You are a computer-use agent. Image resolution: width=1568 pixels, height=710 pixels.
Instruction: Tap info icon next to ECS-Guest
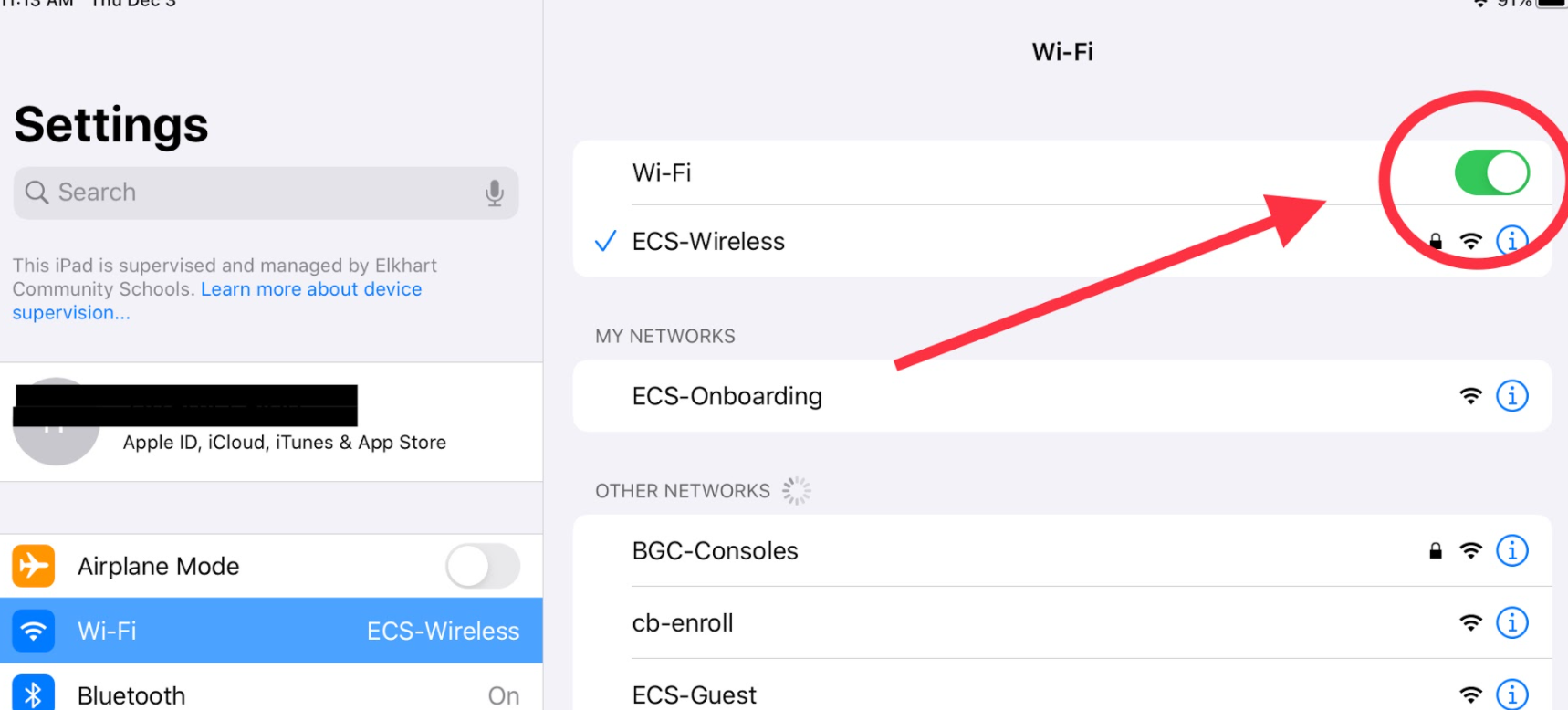pos(1512,694)
